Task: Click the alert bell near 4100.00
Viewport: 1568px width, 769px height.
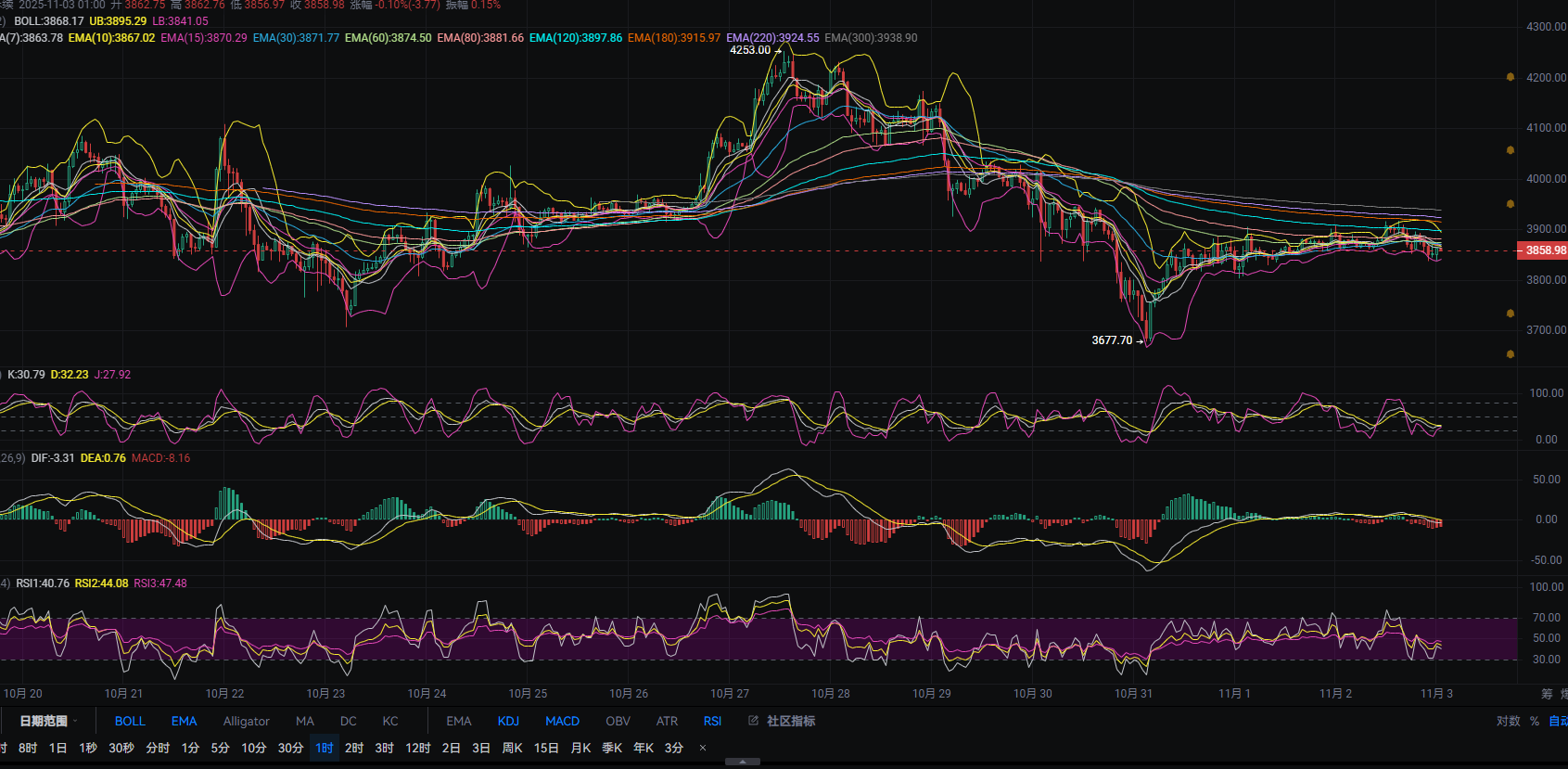Action: click(1511, 149)
